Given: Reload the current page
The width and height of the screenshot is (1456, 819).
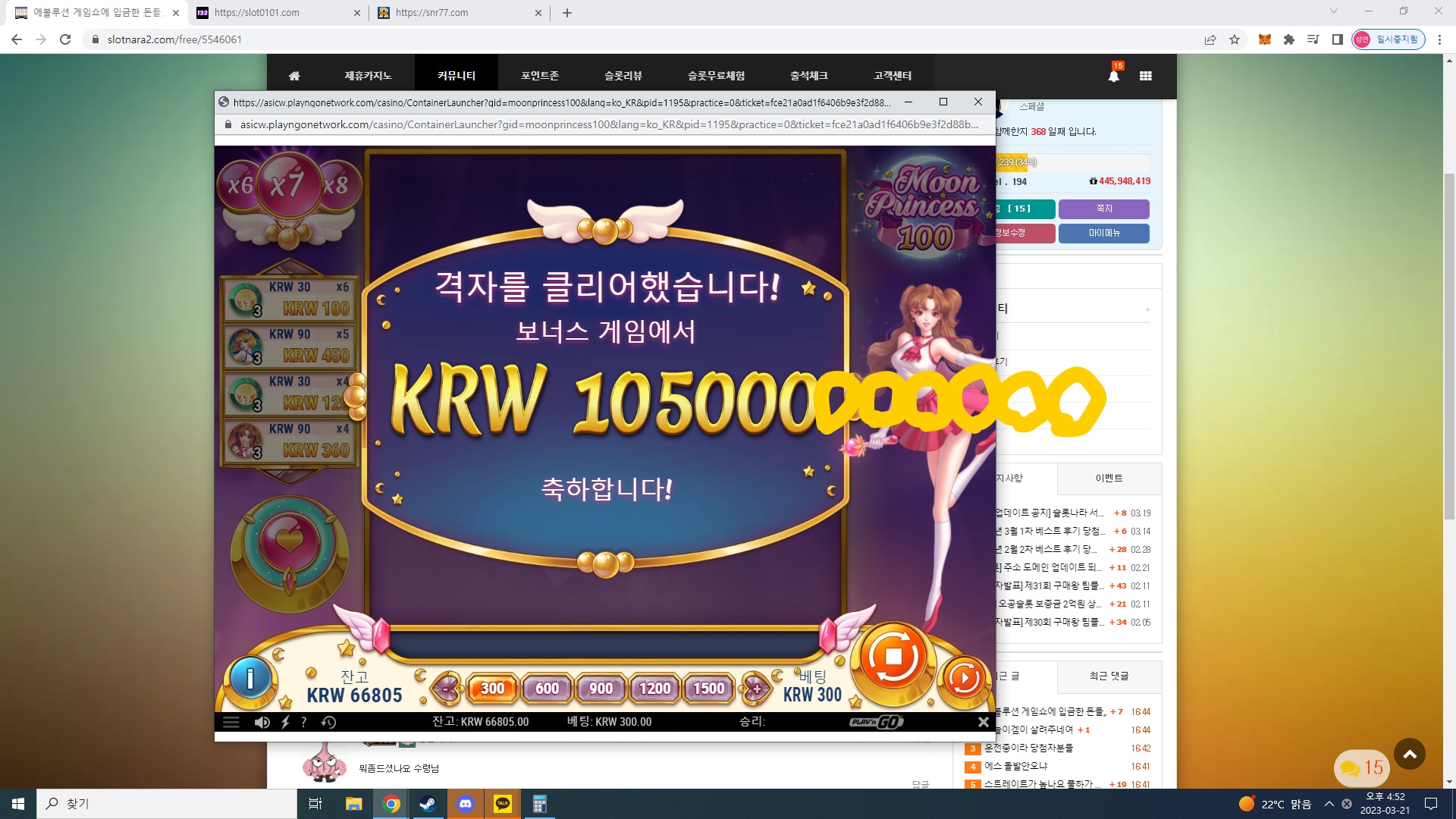Looking at the screenshot, I should click(x=65, y=39).
